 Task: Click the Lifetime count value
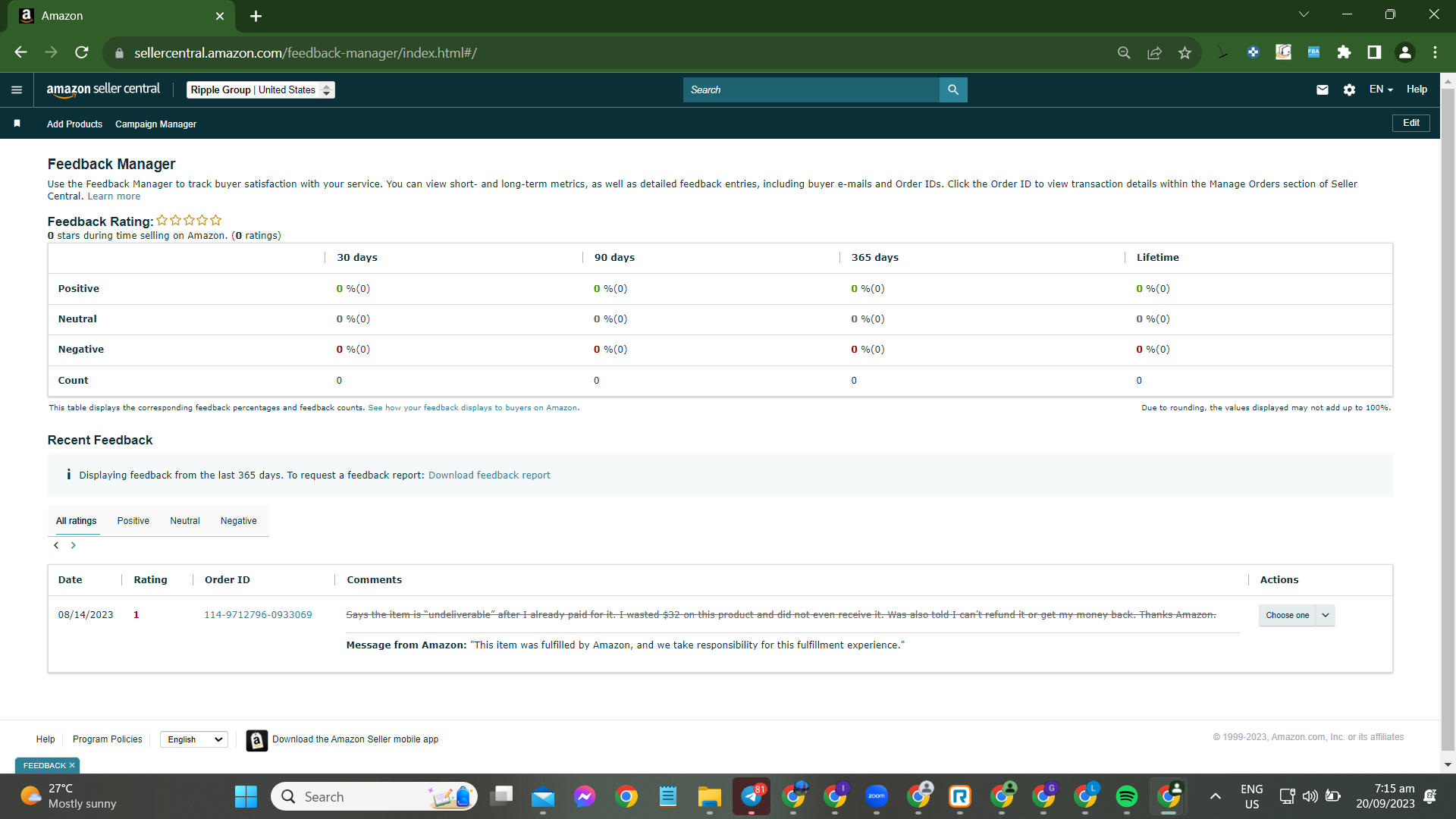pyautogui.click(x=1139, y=381)
